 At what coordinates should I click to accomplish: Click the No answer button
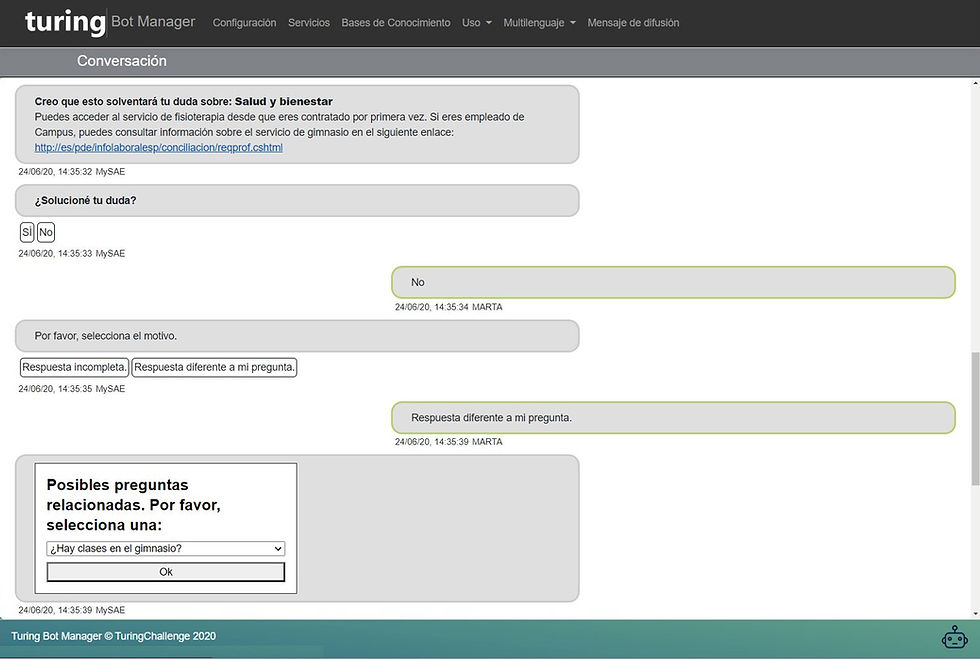[46, 232]
